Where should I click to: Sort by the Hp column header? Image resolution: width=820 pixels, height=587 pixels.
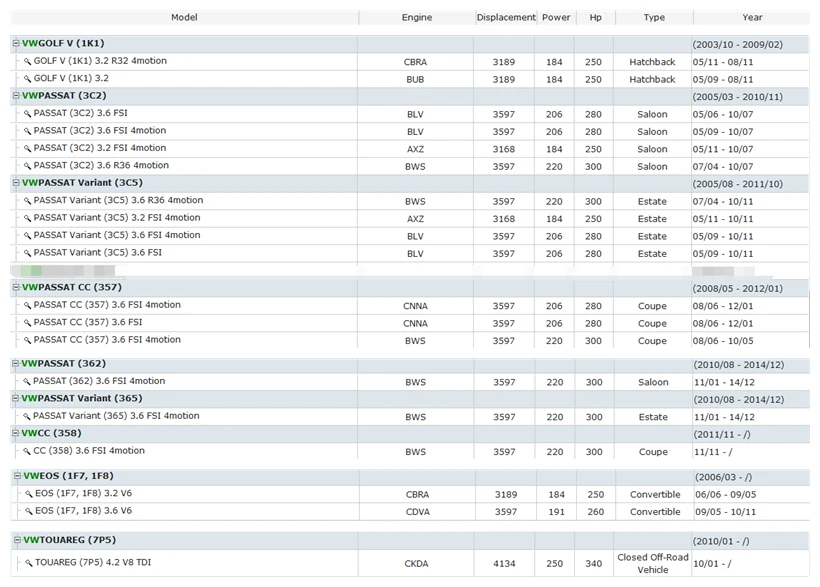point(596,17)
